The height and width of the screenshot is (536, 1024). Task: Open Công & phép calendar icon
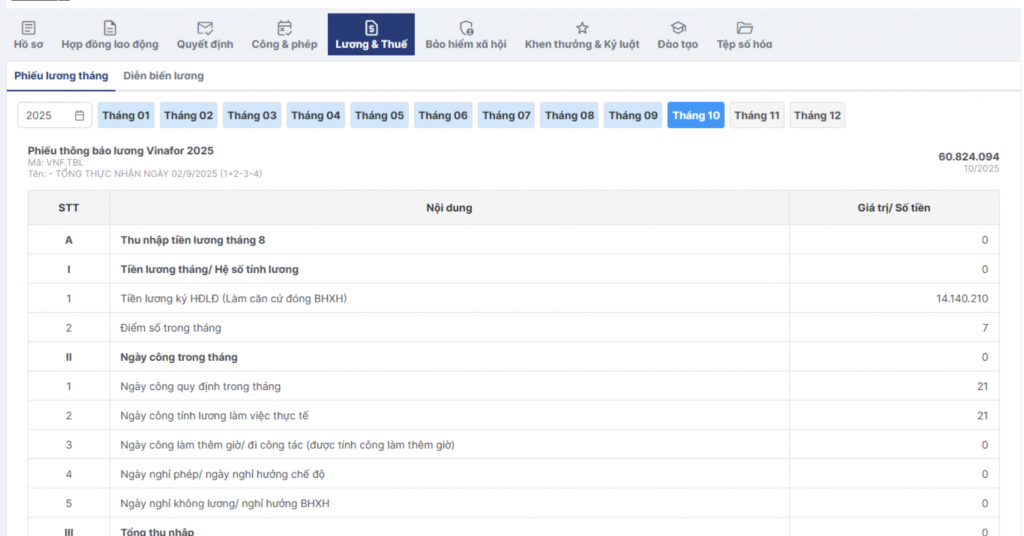click(x=284, y=28)
